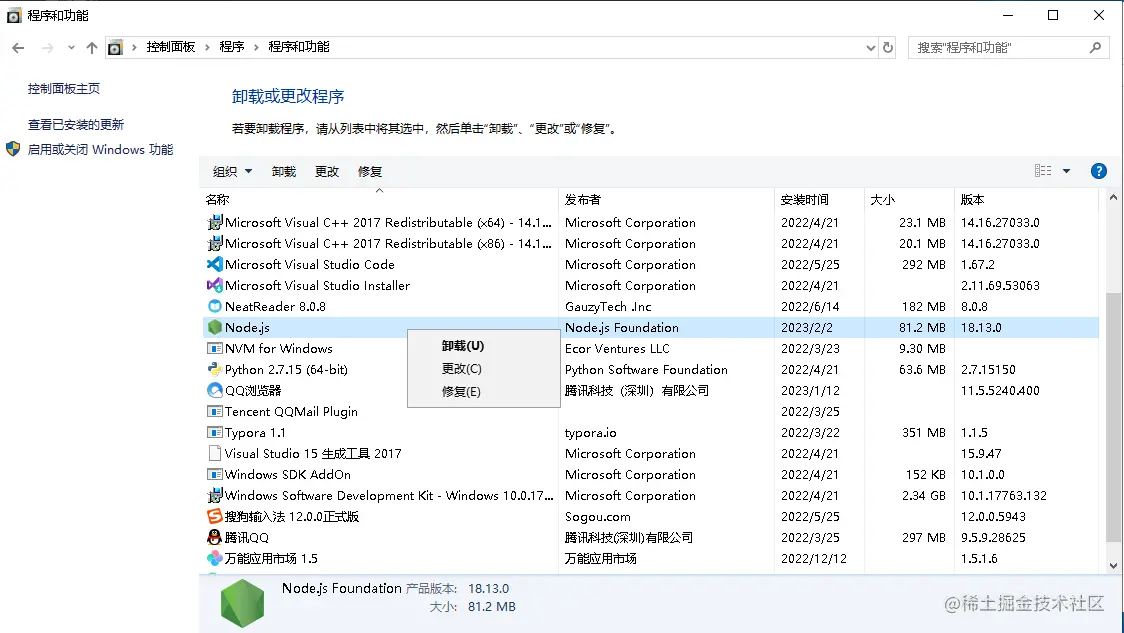Sort by 安装时间 column header
This screenshot has height=633, width=1124.
click(819, 199)
